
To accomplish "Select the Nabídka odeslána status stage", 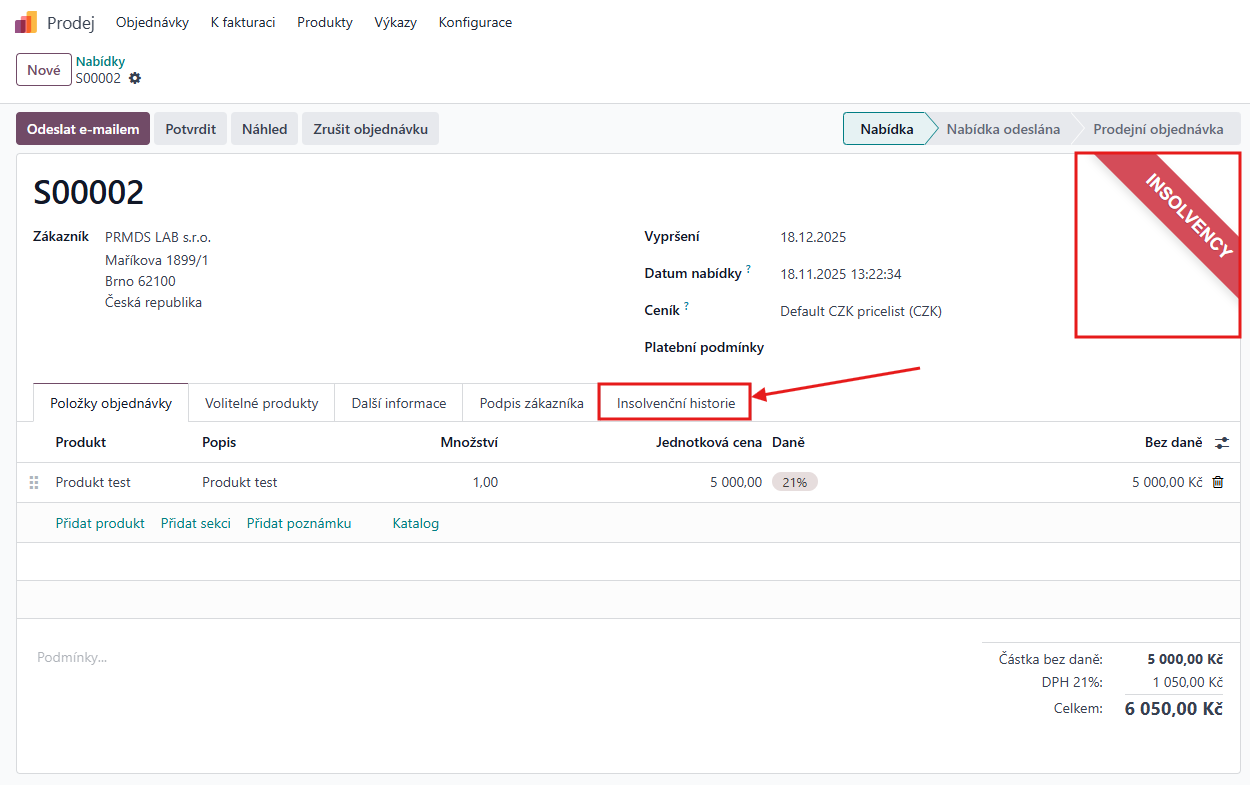I will click(x=1002, y=129).
